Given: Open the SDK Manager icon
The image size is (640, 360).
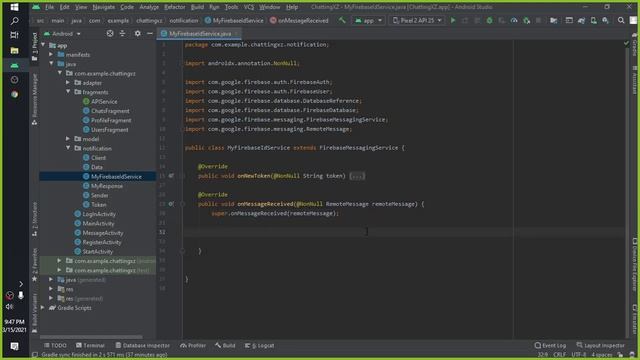Looking at the screenshot, I should click(x=605, y=20).
